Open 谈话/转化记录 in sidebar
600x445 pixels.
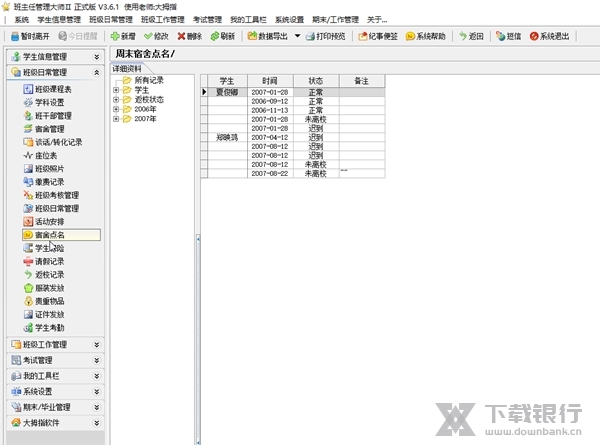pyautogui.click(x=53, y=142)
